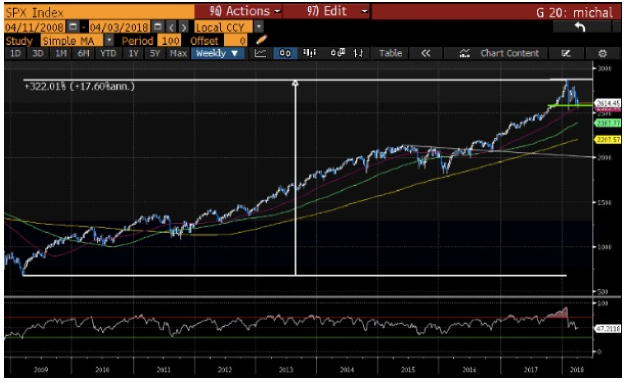Viewport: 630px width, 382px height.
Task: Open annotation edit checkbox-pencil icon
Action: 566,53
